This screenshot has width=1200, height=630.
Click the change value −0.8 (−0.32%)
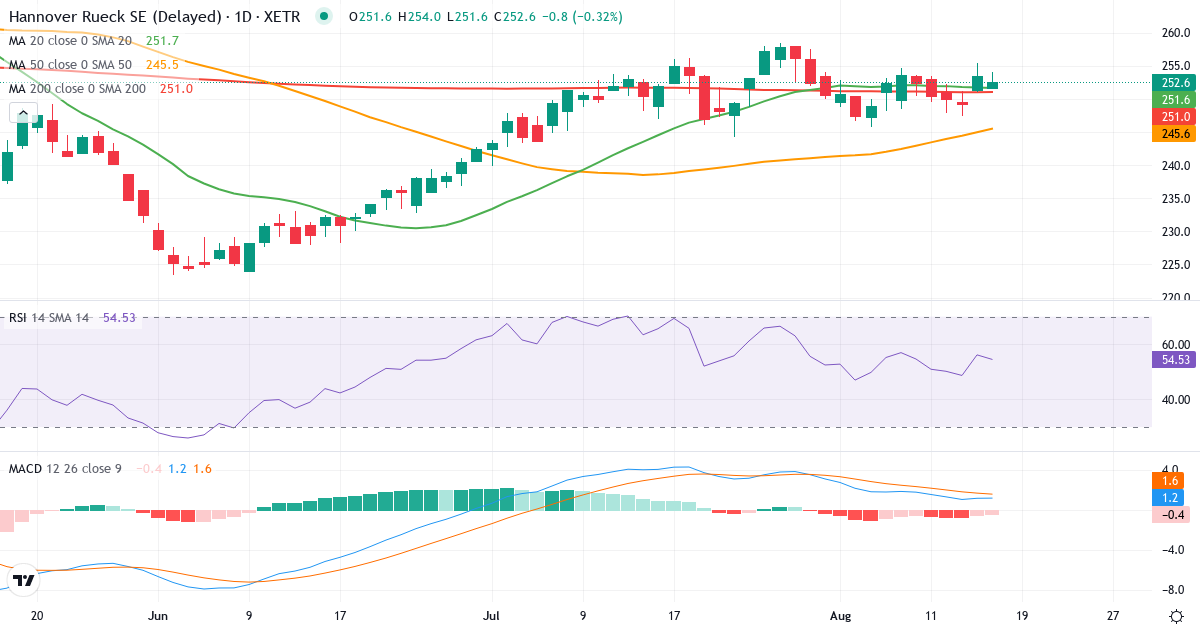click(583, 17)
